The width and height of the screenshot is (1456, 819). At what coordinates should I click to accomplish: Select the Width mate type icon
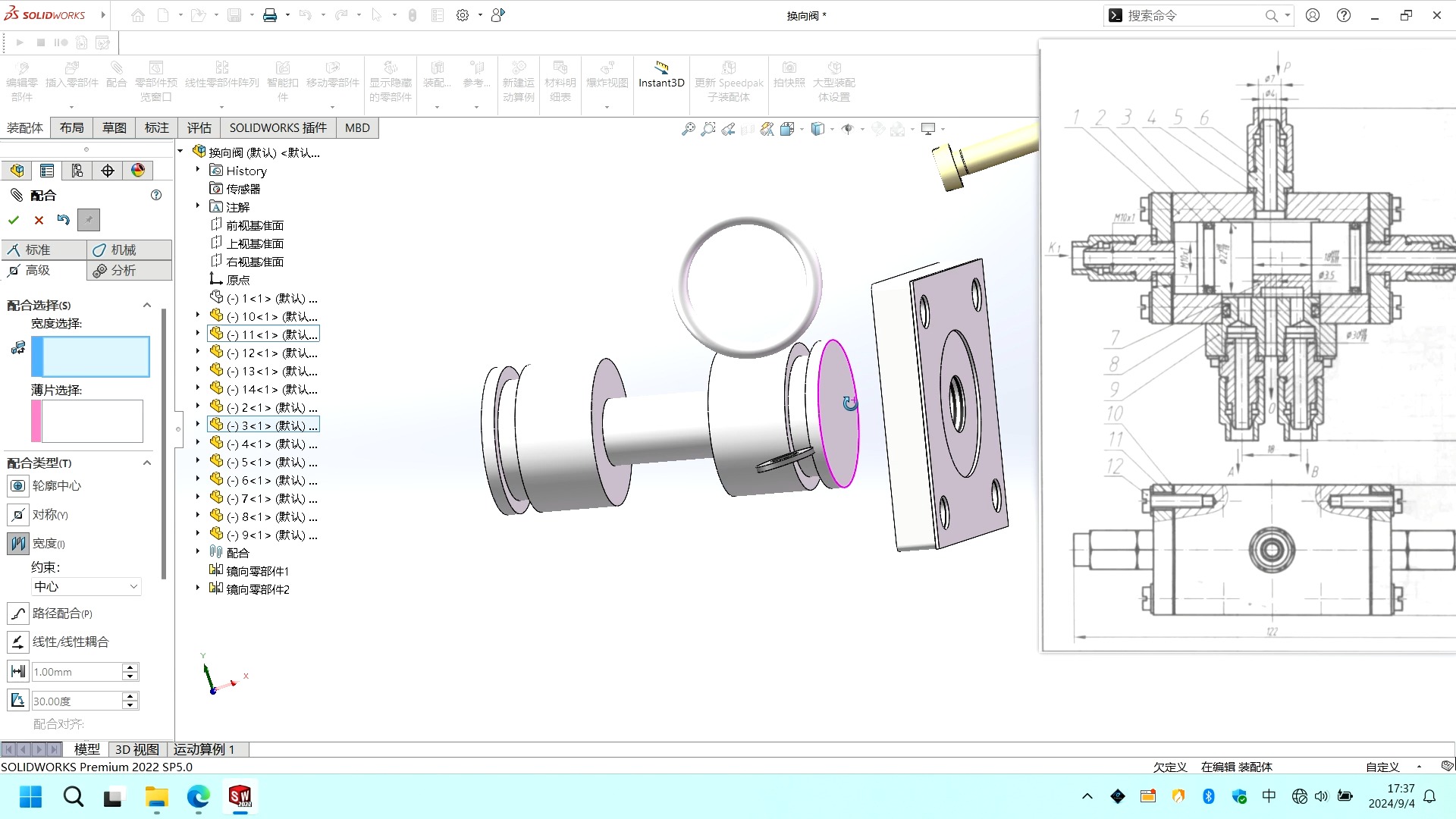pos(18,543)
